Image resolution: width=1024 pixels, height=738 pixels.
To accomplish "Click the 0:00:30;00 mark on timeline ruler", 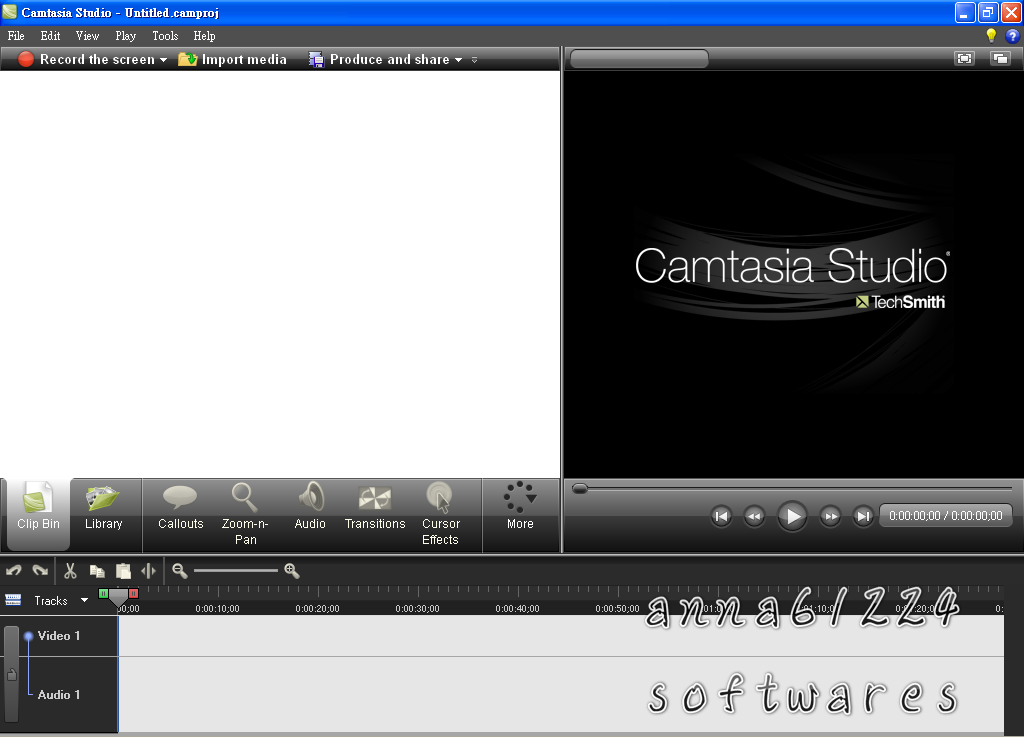I will click(417, 609).
